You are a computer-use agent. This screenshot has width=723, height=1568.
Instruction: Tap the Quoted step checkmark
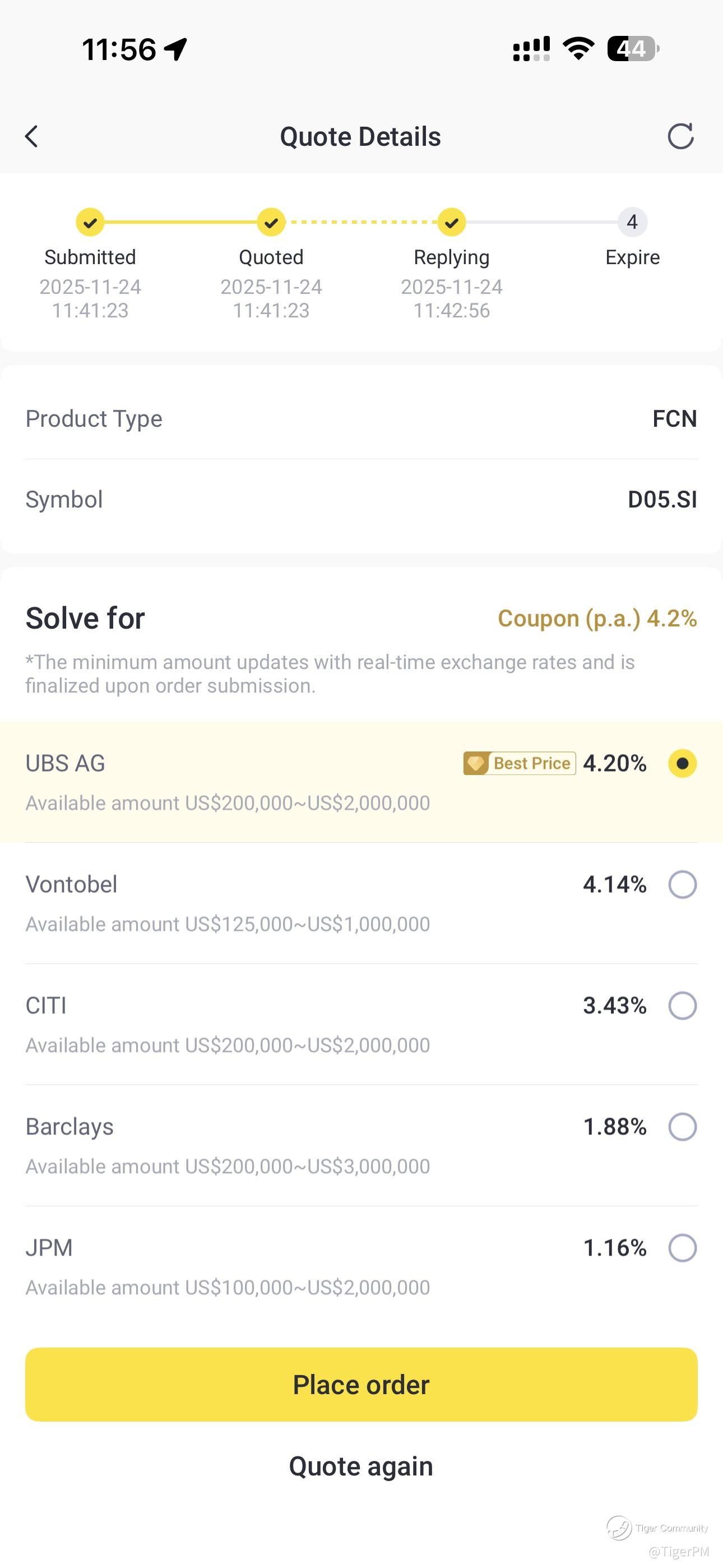tap(271, 223)
